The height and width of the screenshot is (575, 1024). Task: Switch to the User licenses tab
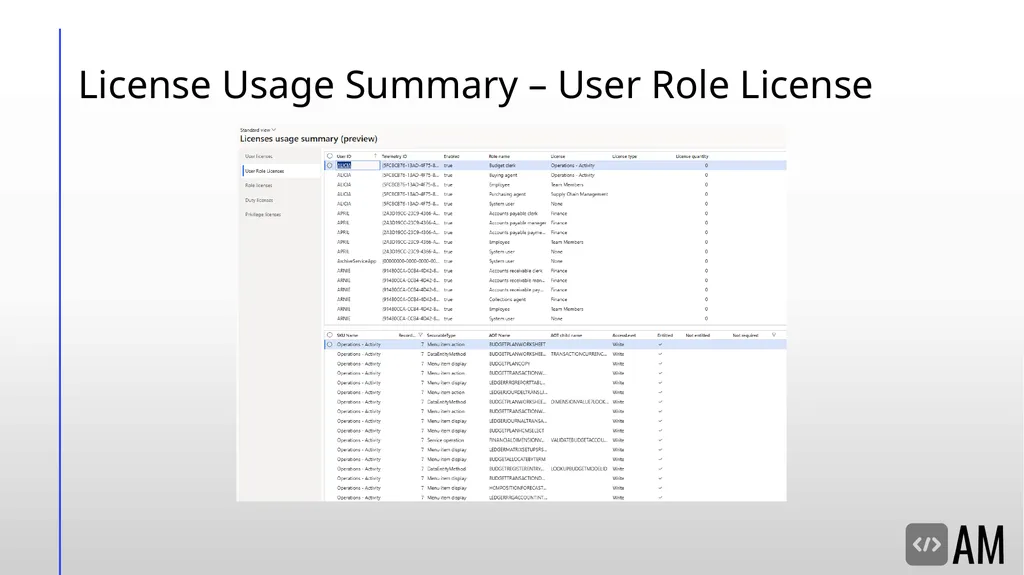click(259, 156)
